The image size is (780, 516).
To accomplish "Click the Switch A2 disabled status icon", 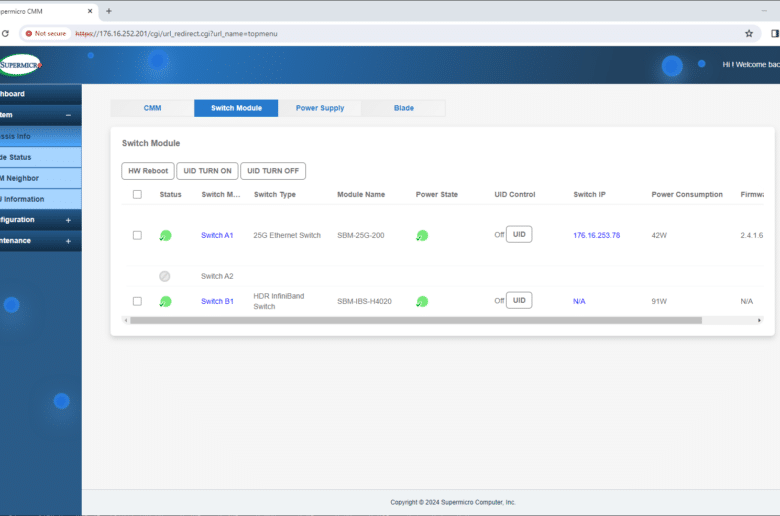I will coord(165,276).
